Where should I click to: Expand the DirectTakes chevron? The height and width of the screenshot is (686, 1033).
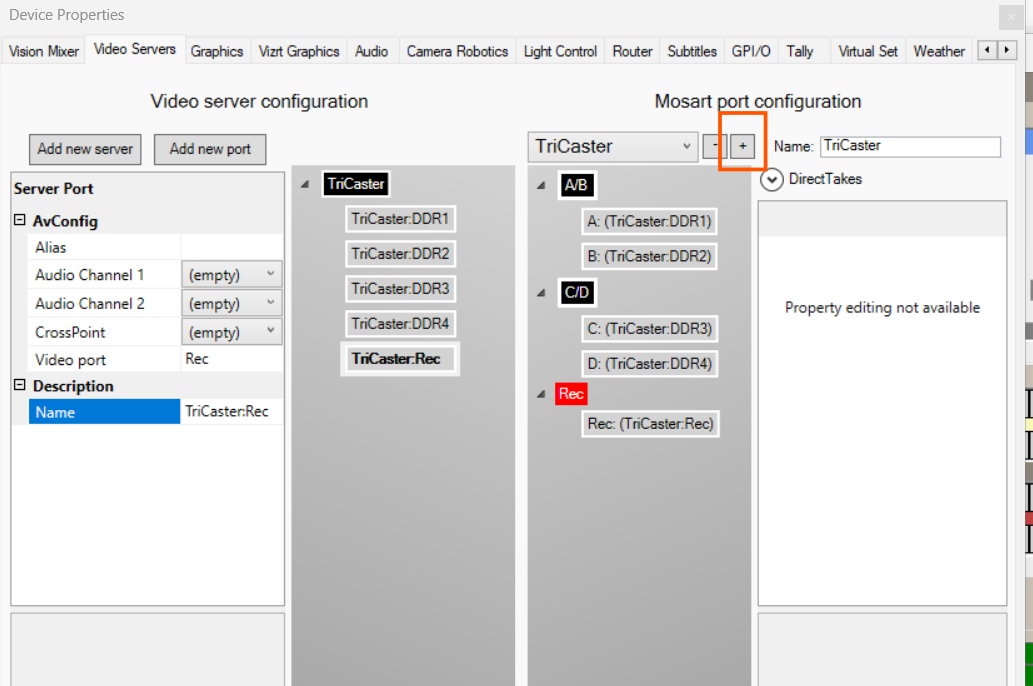pyautogui.click(x=771, y=179)
